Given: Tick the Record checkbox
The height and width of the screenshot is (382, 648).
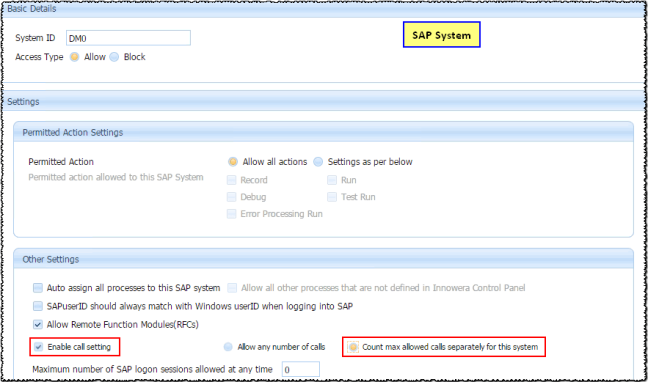Looking at the screenshot, I should pos(231,180).
